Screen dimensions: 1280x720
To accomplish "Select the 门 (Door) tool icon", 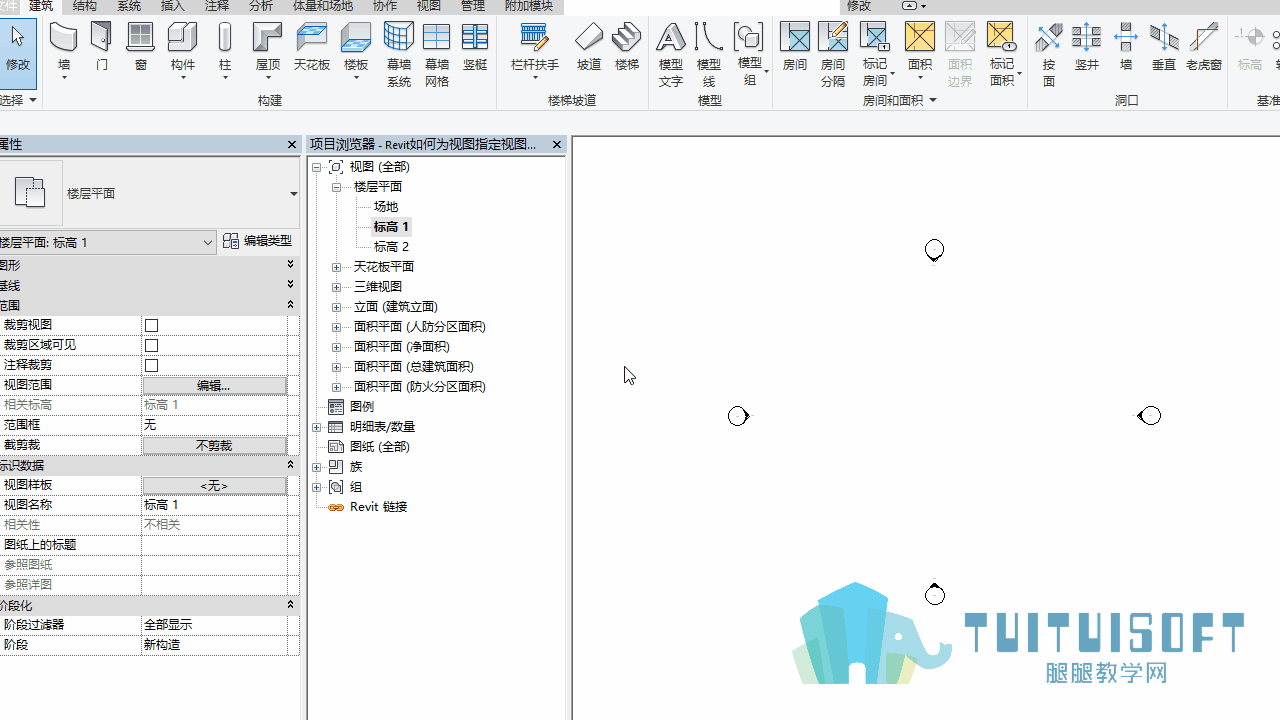I will click(101, 37).
